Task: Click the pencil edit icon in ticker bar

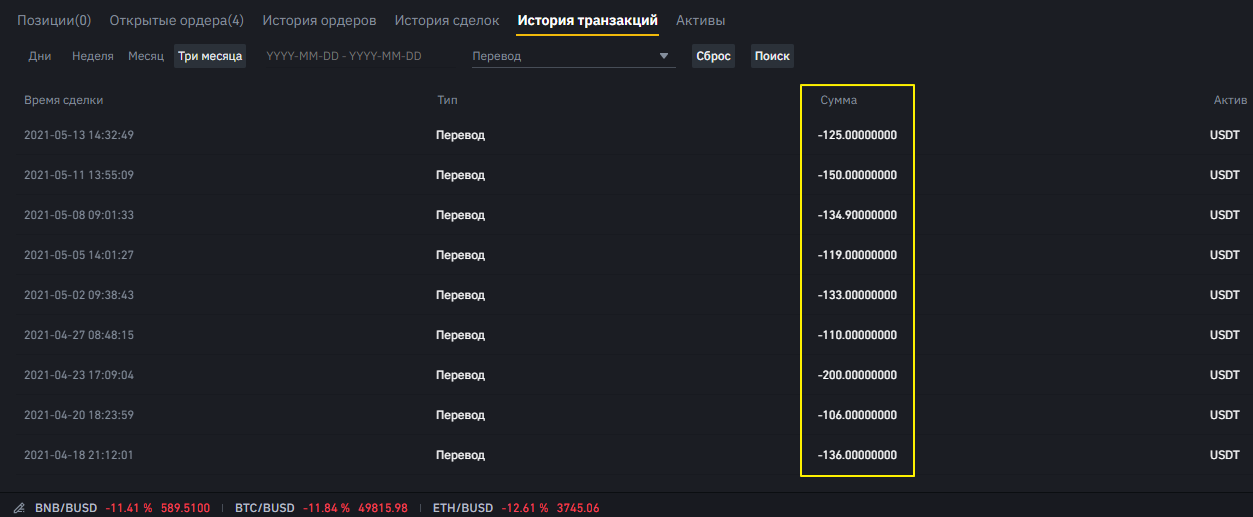Action: point(19,508)
